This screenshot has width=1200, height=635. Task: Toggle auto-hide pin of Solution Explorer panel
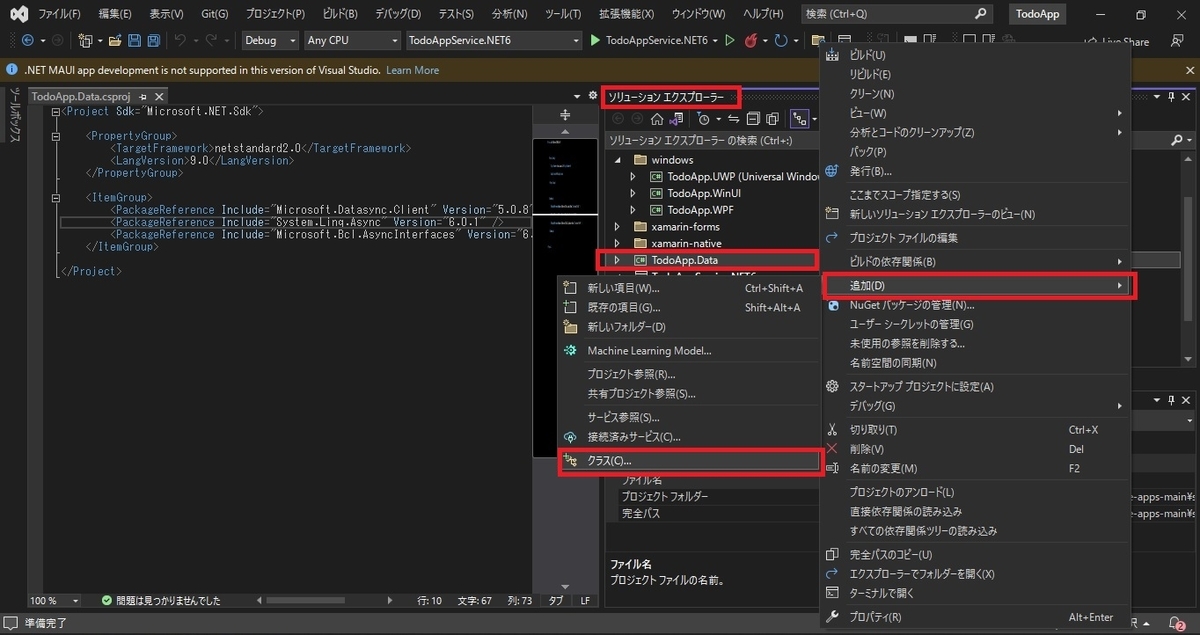(x=1172, y=96)
